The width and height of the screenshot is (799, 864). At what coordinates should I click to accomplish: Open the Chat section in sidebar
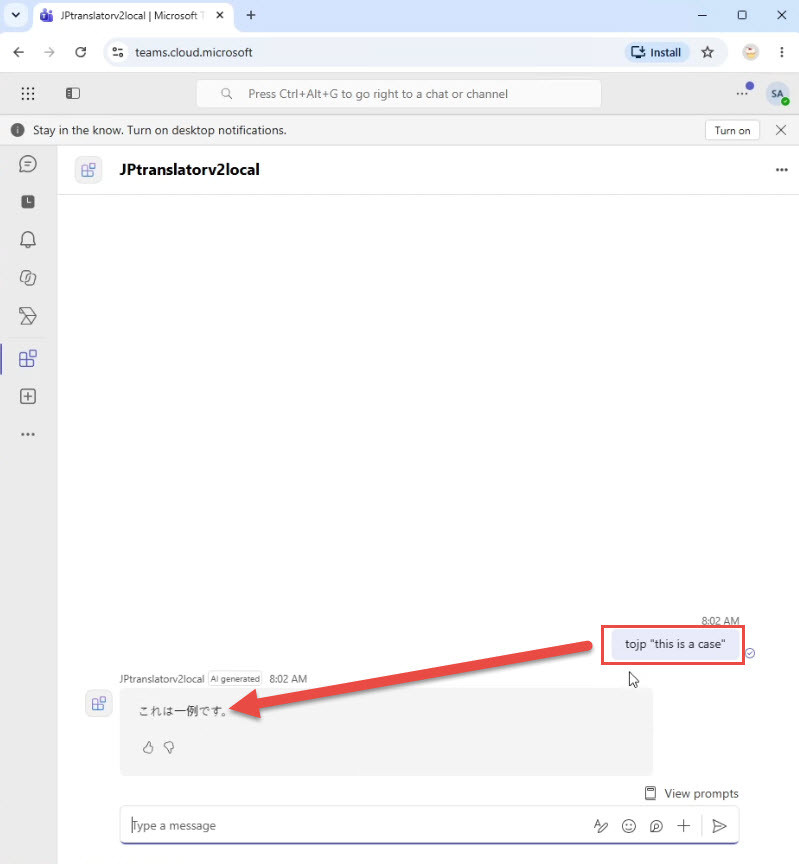(x=28, y=164)
